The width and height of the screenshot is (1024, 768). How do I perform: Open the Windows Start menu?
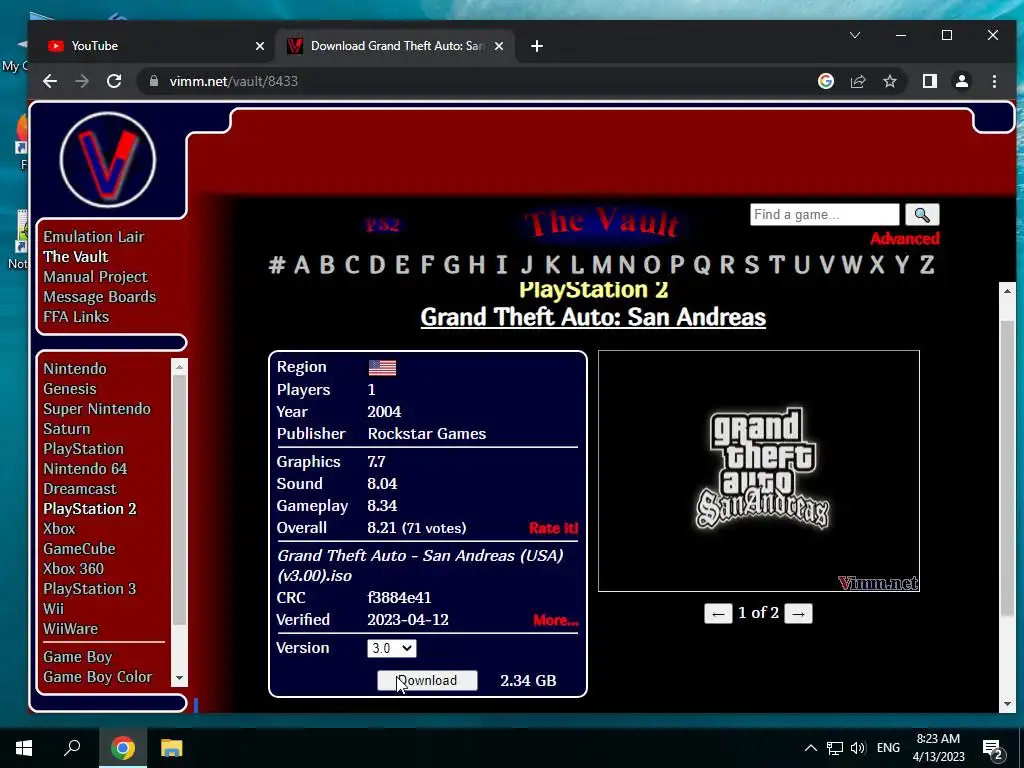24,748
